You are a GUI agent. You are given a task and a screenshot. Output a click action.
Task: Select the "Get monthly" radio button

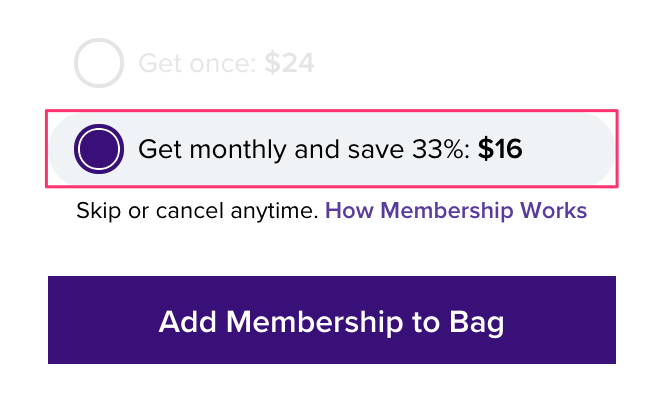(x=98, y=150)
